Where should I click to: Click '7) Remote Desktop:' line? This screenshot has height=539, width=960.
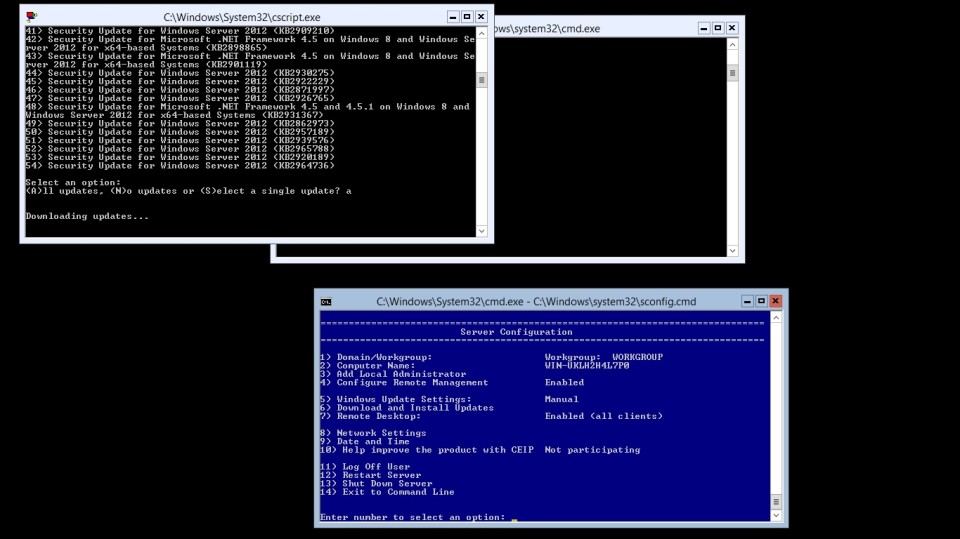tap(370, 416)
